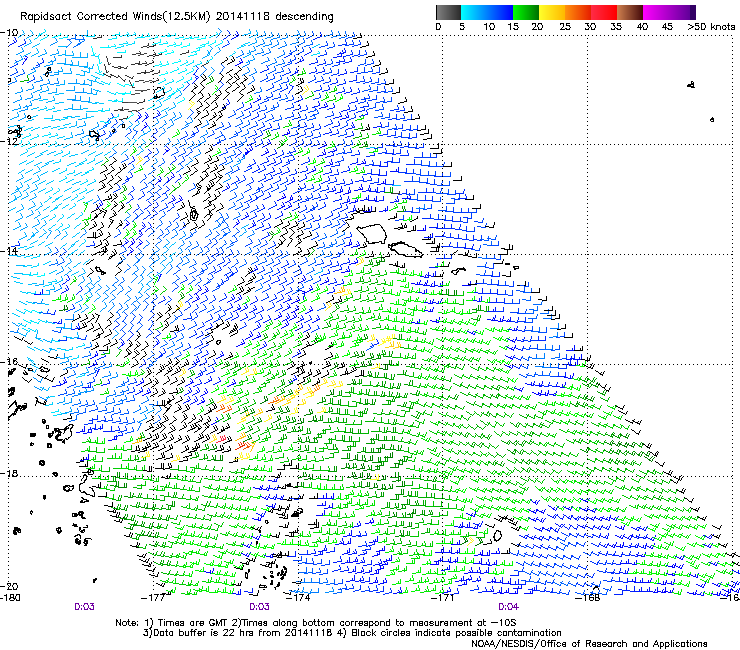Click the latitude label -12

point(9,141)
